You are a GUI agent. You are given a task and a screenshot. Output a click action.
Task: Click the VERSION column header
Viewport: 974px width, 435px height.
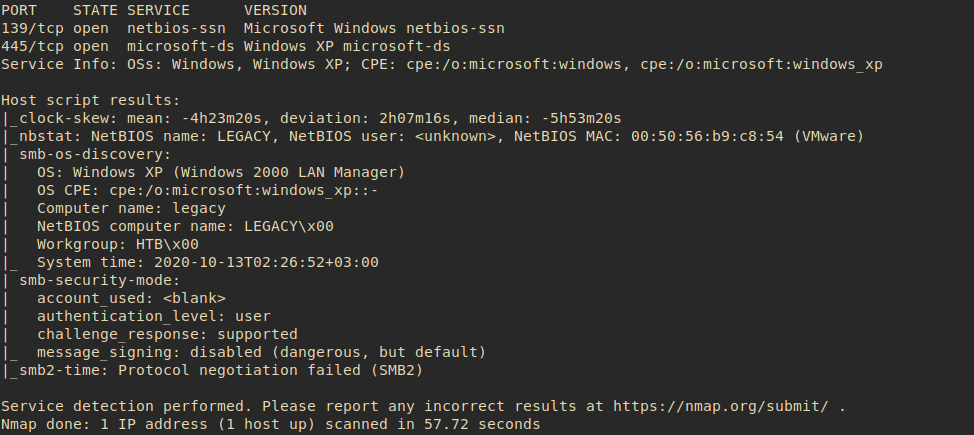(x=276, y=10)
